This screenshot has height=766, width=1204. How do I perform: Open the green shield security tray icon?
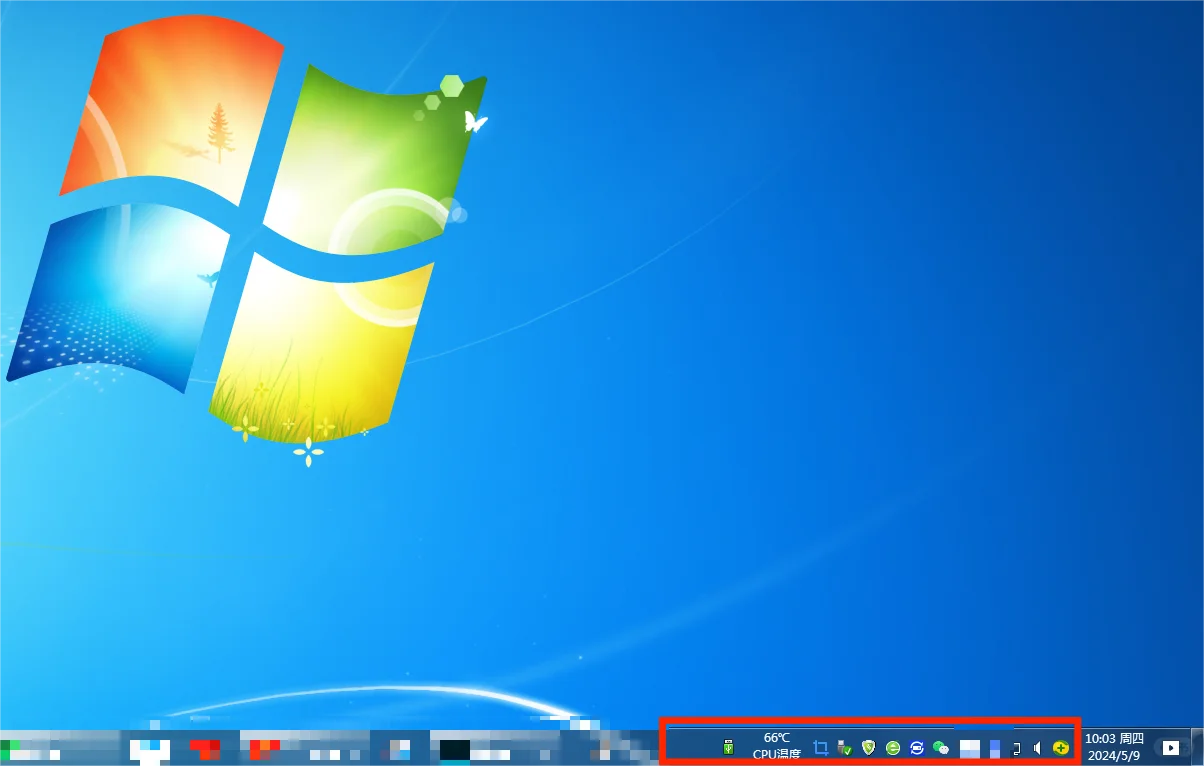point(869,747)
